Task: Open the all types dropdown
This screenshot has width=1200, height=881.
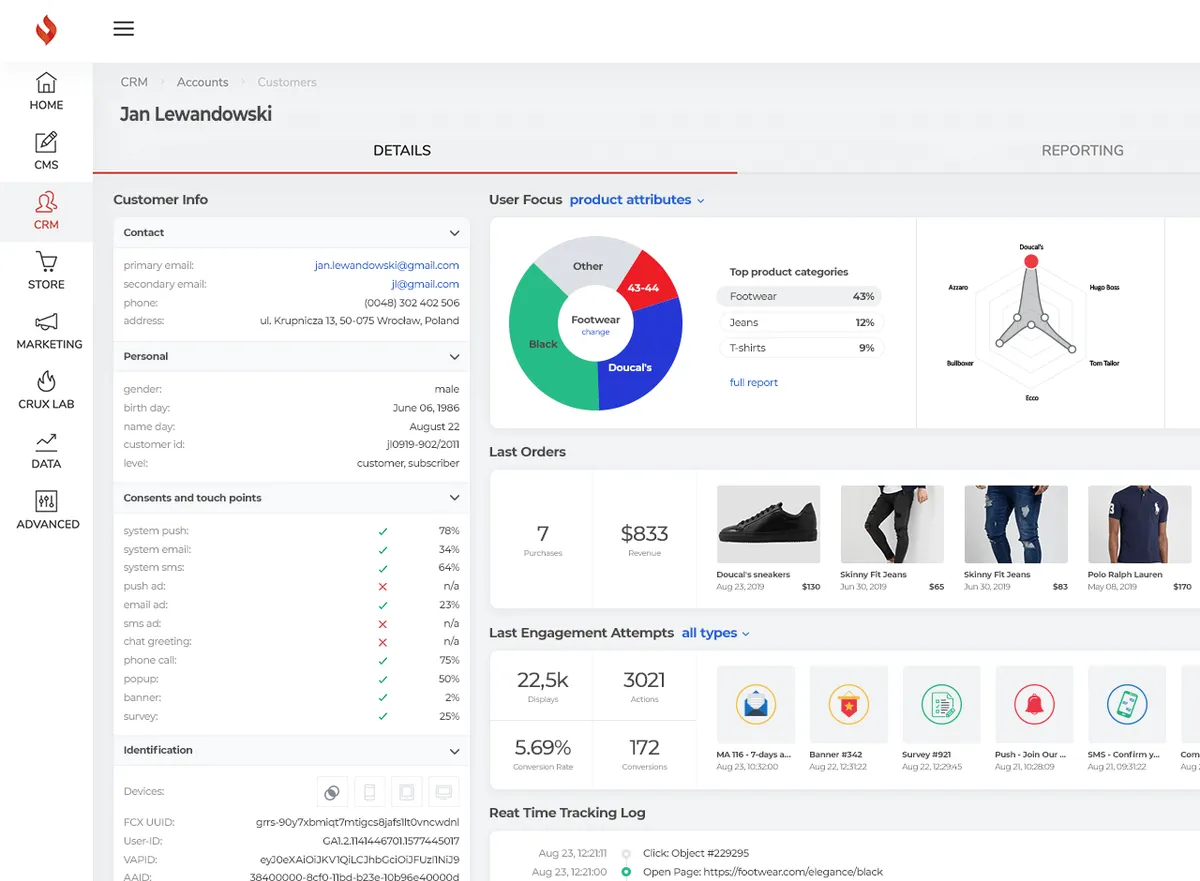Action: pos(715,633)
